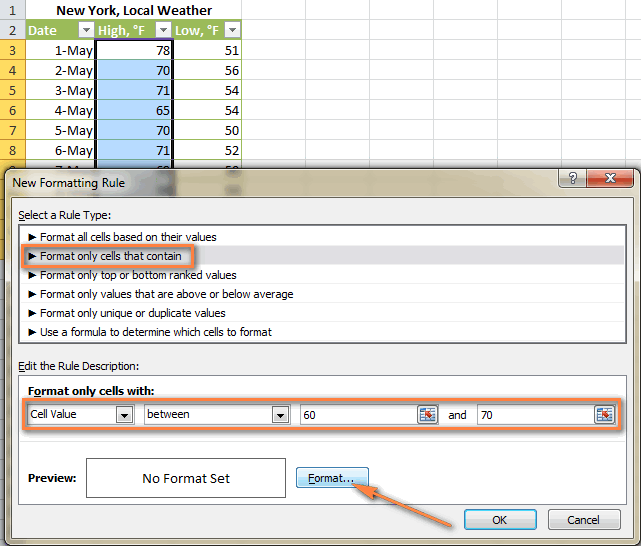
Task: Open the Low °F column filter arrow
Action: (x=232, y=31)
